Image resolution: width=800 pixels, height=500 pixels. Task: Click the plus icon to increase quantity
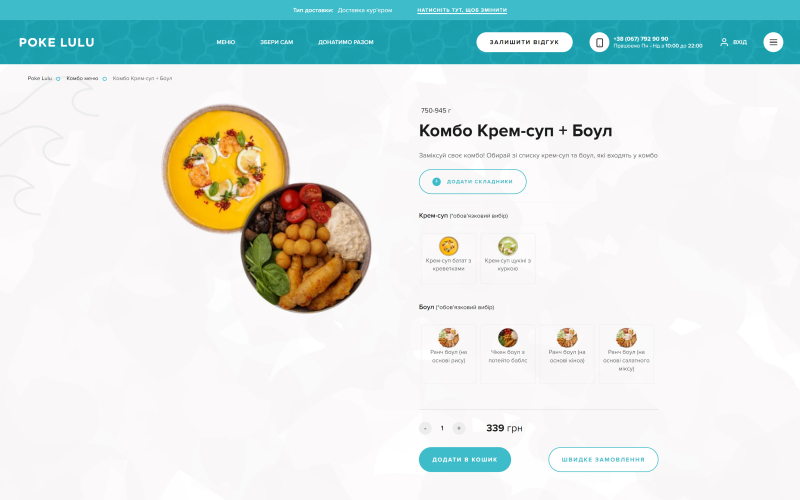pos(459,428)
